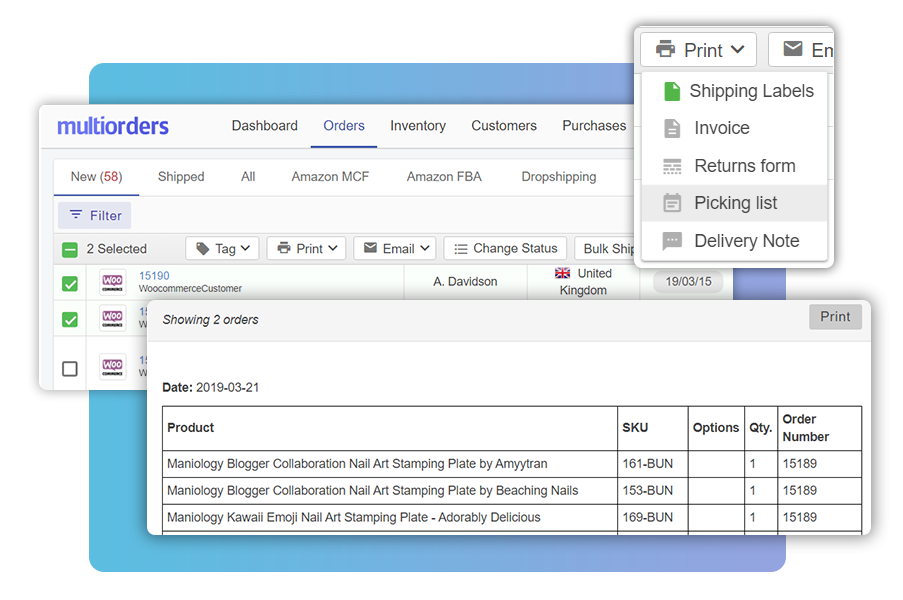Click customer name A. Davidson

click(465, 282)
